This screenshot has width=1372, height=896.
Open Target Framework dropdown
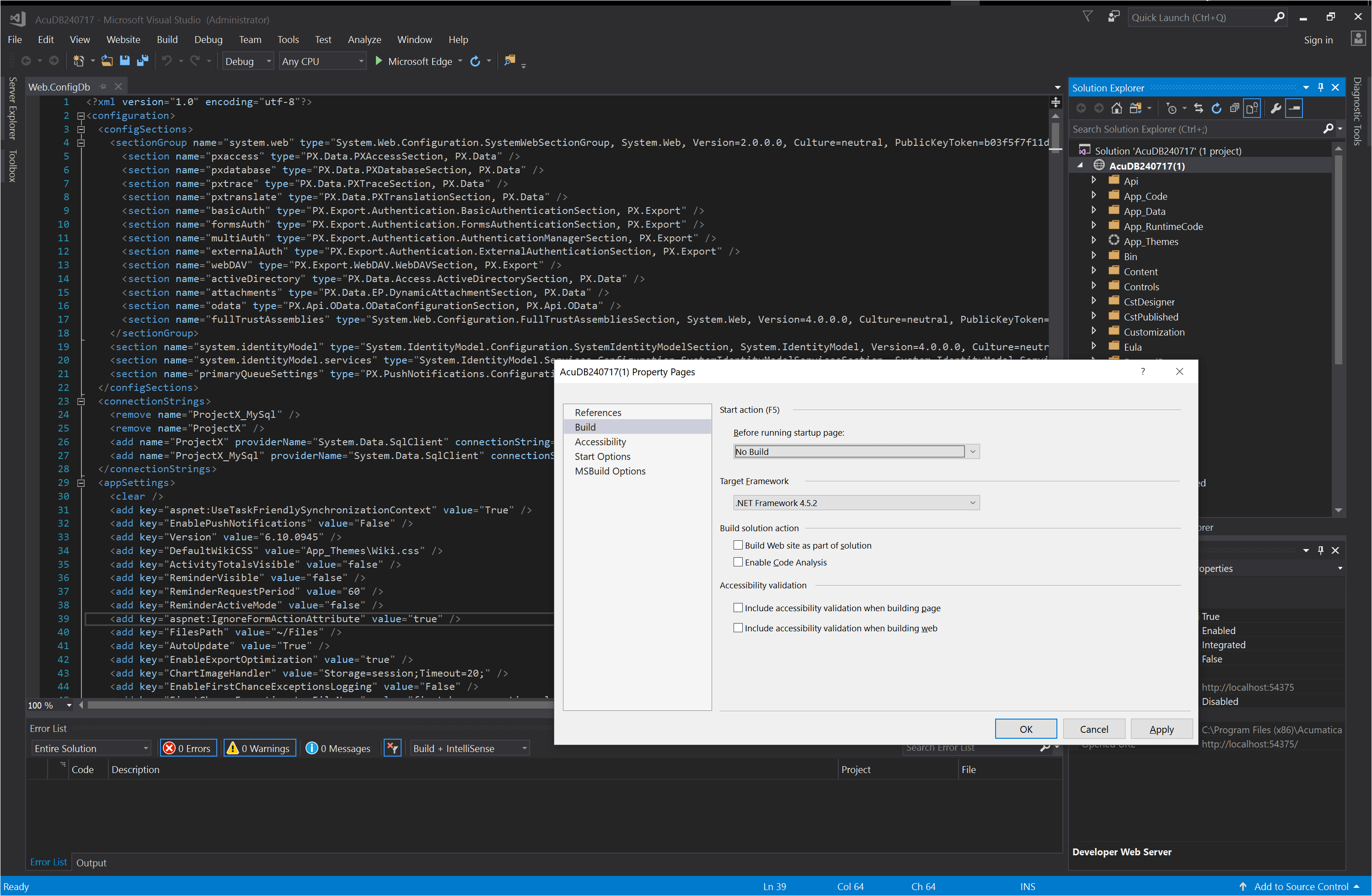coord(856,503)
